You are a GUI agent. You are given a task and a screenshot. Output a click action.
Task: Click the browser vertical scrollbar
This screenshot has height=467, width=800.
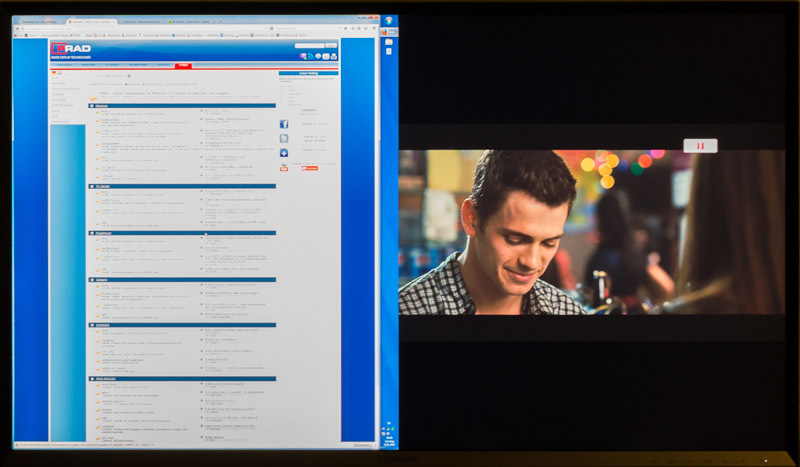click(x=377, y=240)
